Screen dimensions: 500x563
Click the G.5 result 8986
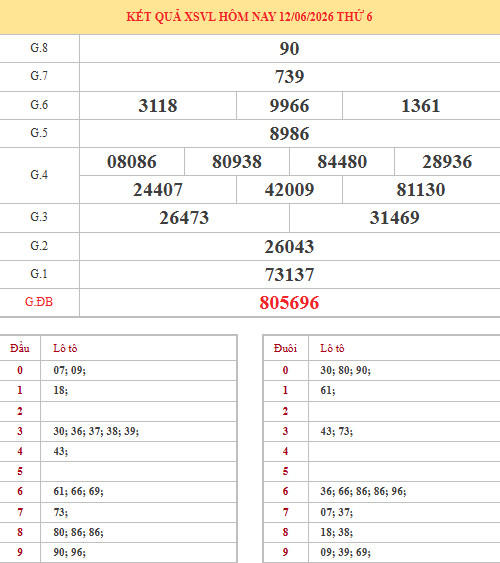coord(289,134)
